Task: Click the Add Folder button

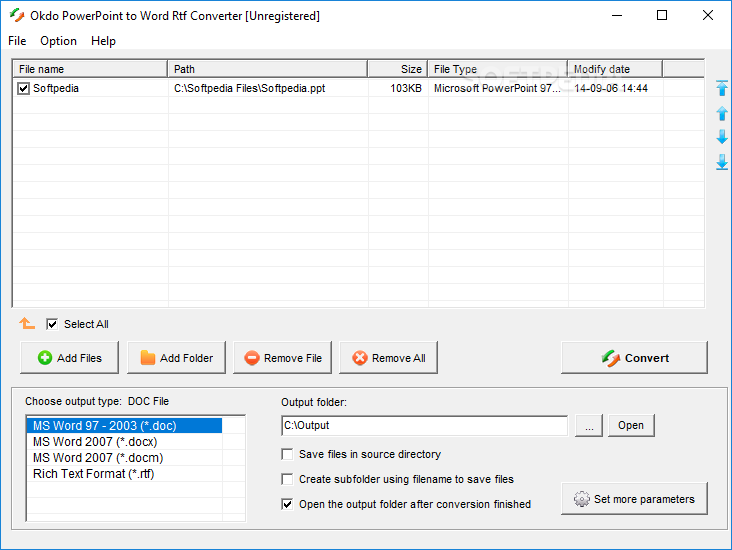Action: 176,358
